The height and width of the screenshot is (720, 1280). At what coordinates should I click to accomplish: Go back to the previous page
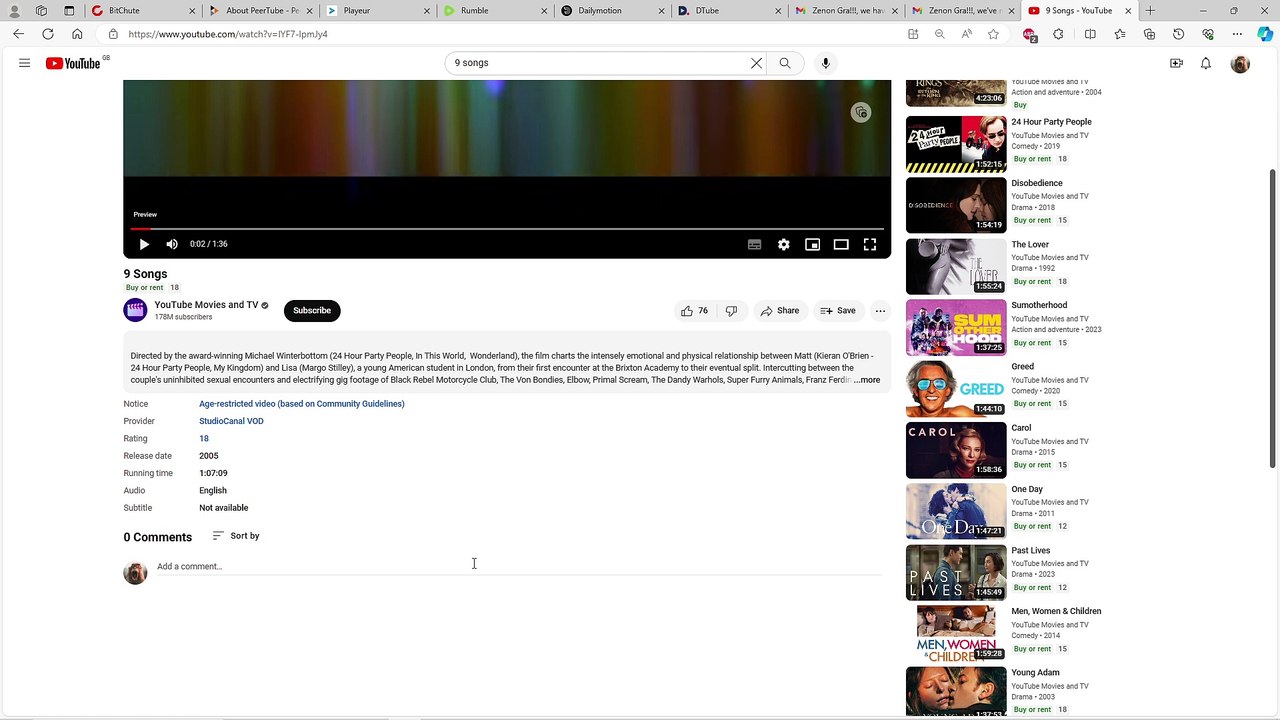click(x=18, y=34)
